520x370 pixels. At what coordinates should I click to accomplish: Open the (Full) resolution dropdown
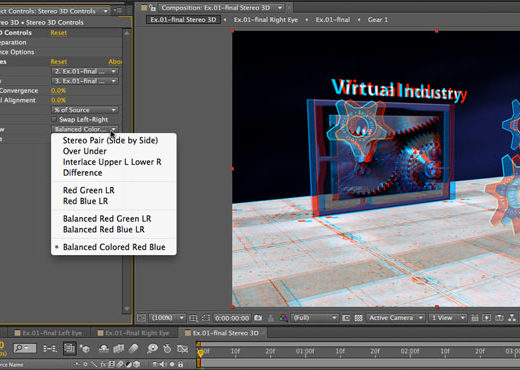(315, 318)
